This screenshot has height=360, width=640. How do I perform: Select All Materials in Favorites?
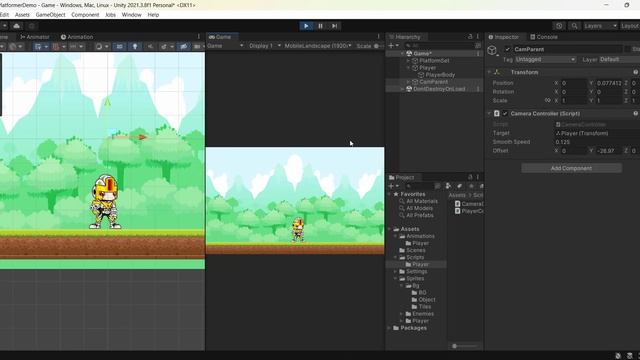tap(422, 201)
